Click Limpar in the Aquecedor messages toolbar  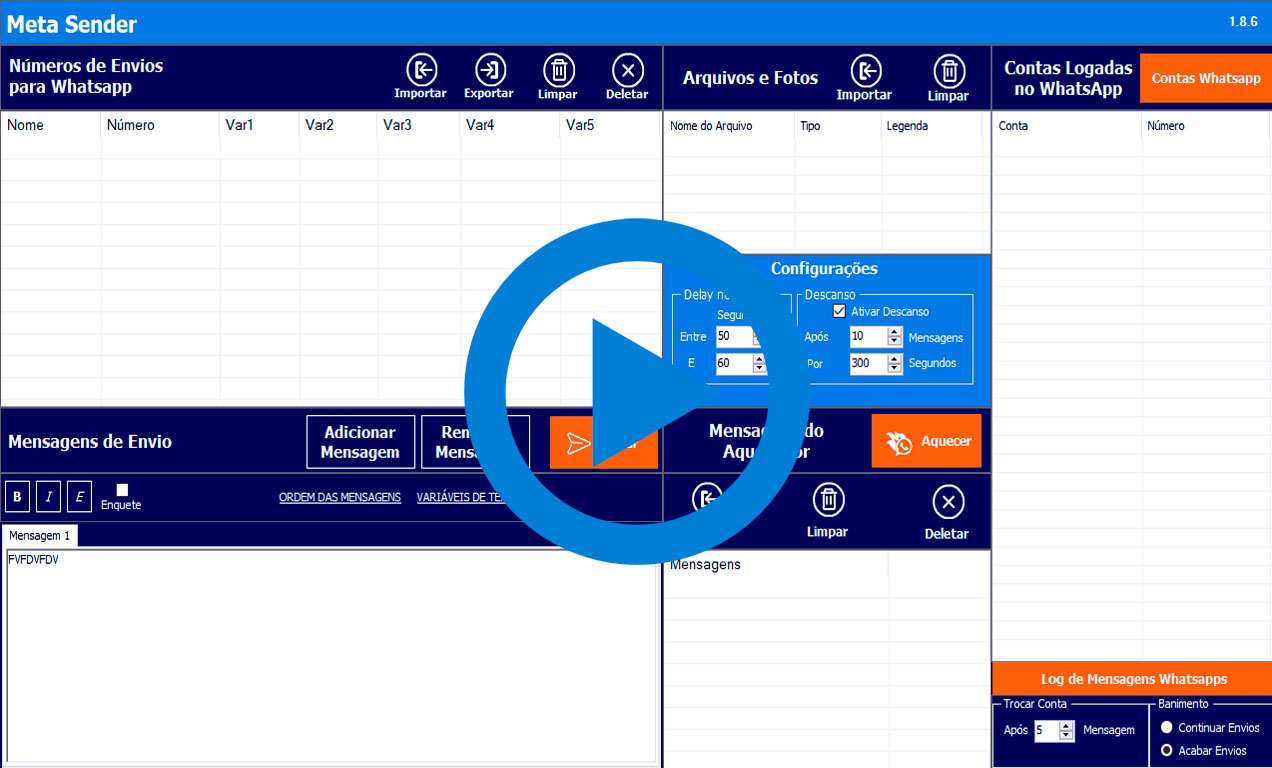pos(828,510)
